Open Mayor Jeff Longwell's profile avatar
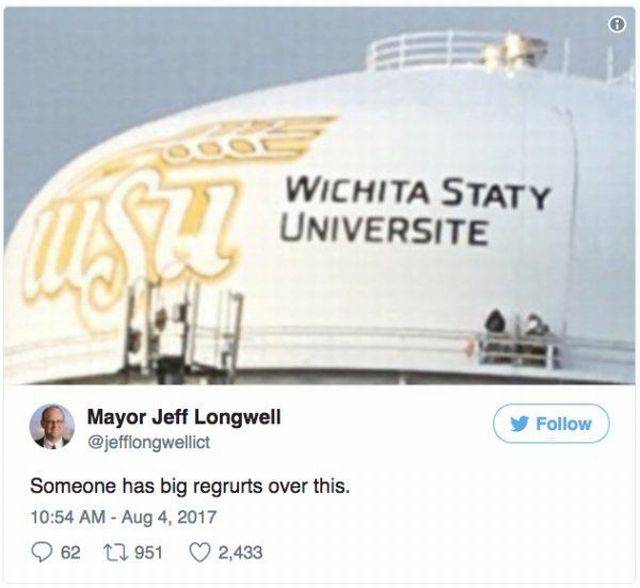 pyautogui.click(x=52, y=427)
